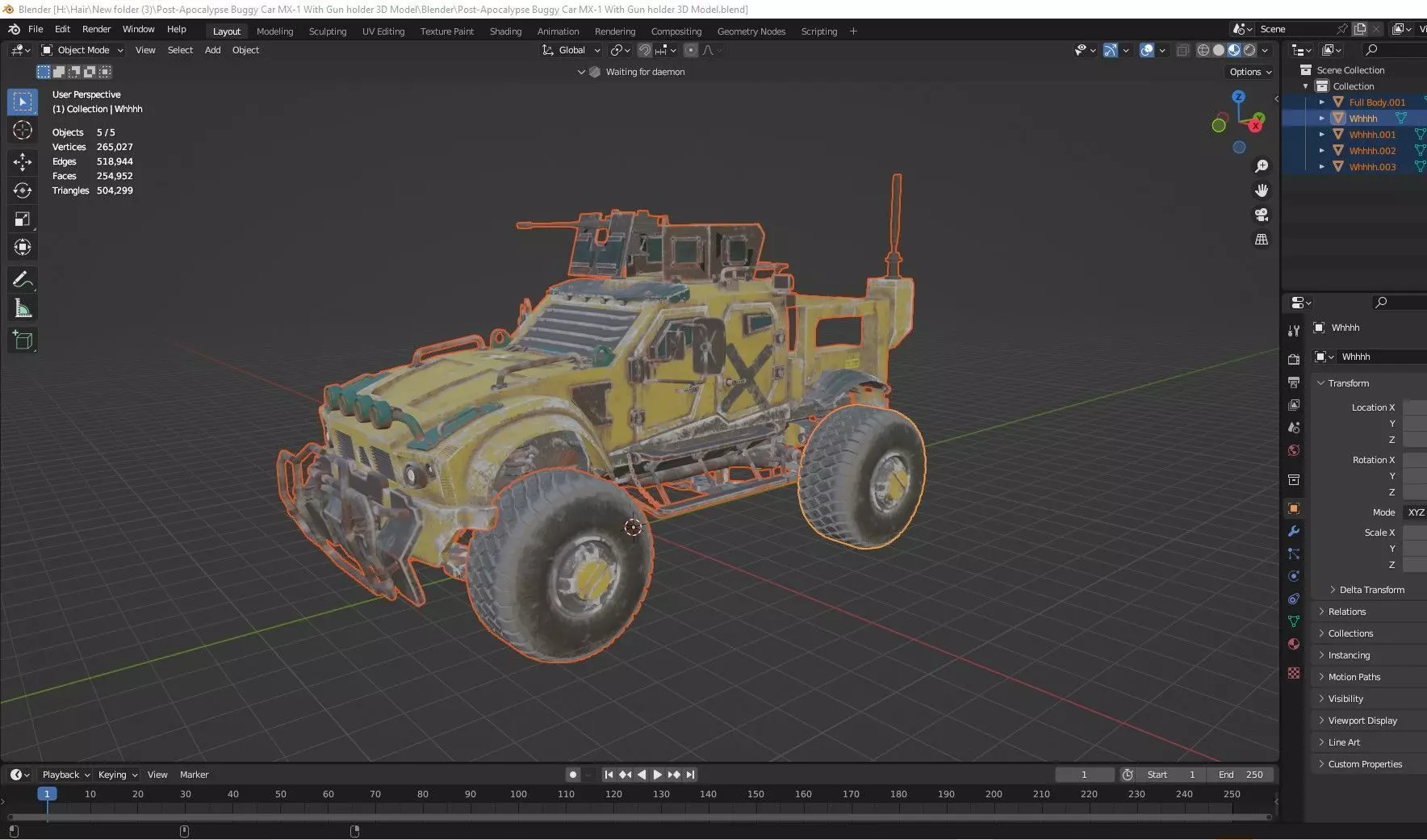Activate the Move tool

coord(23,162)
